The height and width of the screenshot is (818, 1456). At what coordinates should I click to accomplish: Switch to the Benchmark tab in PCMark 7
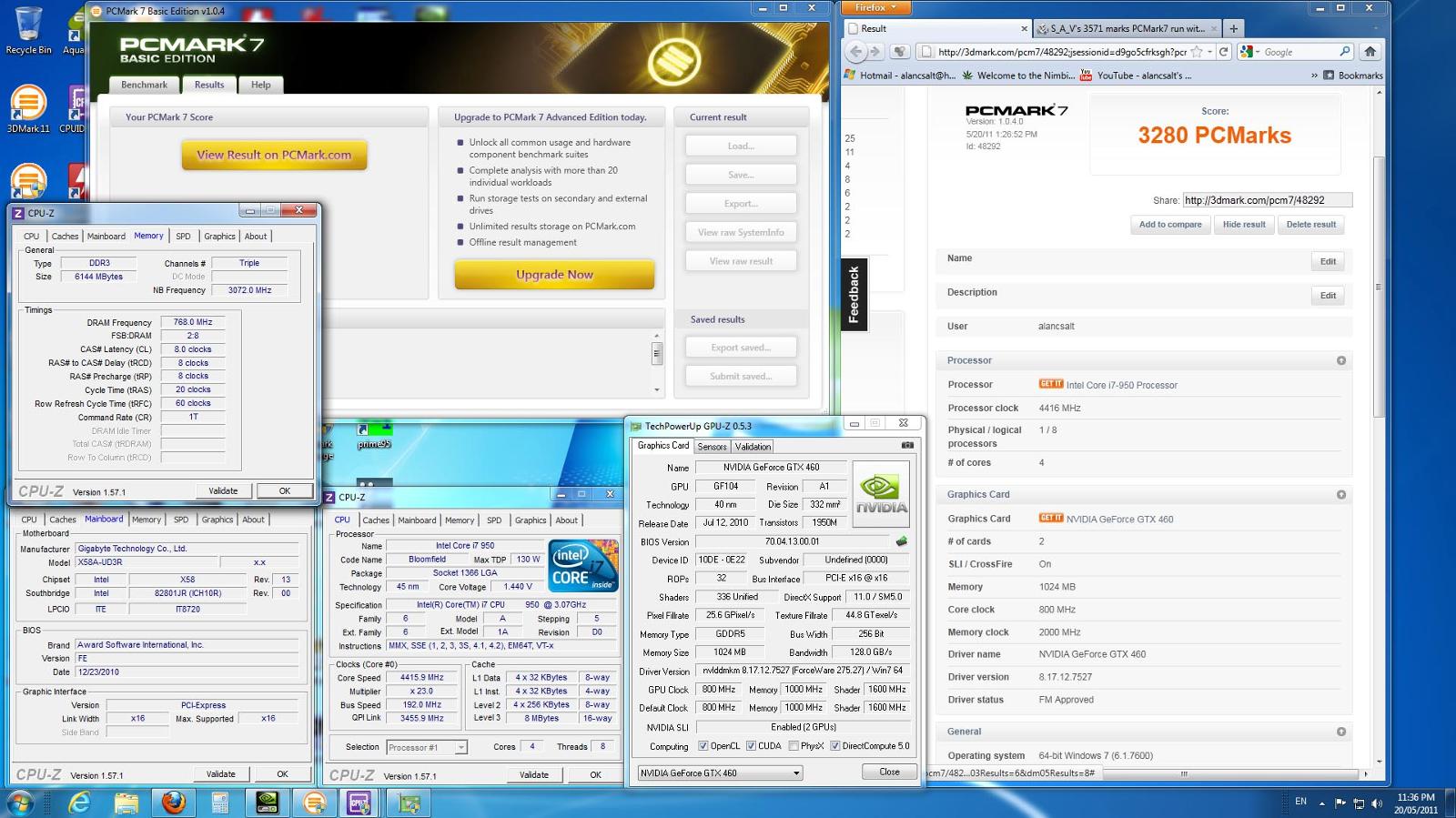tap(144, 85)
